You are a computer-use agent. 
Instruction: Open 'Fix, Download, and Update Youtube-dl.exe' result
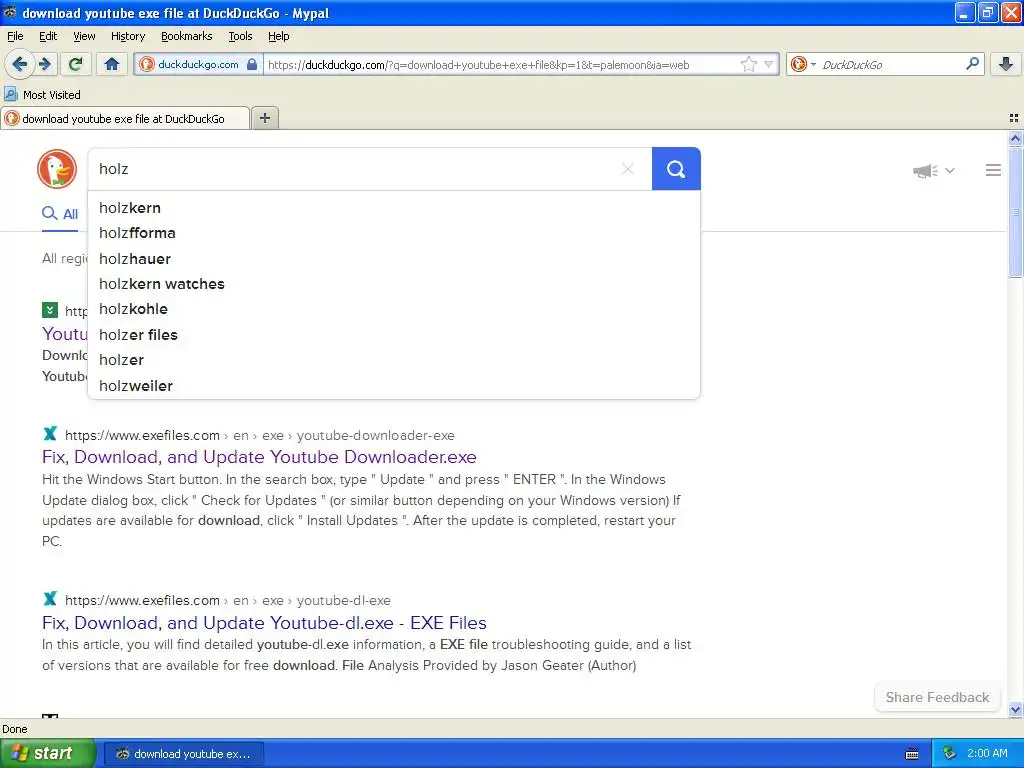coord(264,622)
